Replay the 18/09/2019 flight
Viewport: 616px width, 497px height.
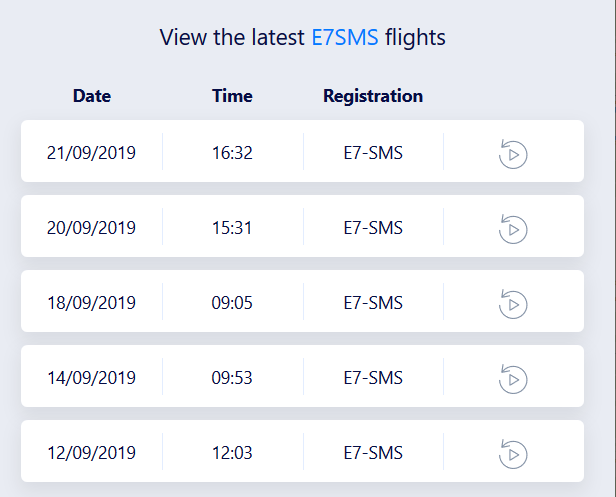(513, 303)
